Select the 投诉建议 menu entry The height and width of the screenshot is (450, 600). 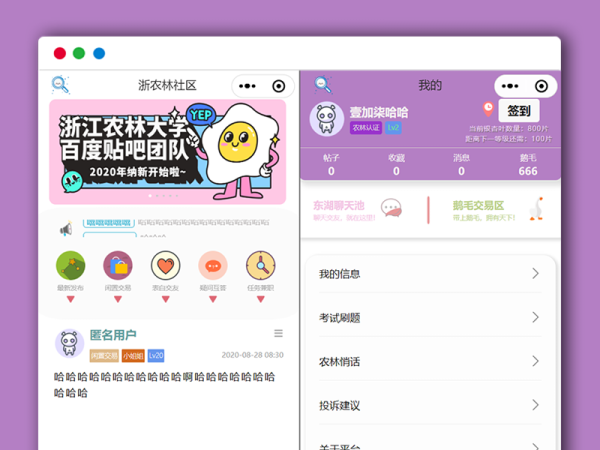point(430,406)
